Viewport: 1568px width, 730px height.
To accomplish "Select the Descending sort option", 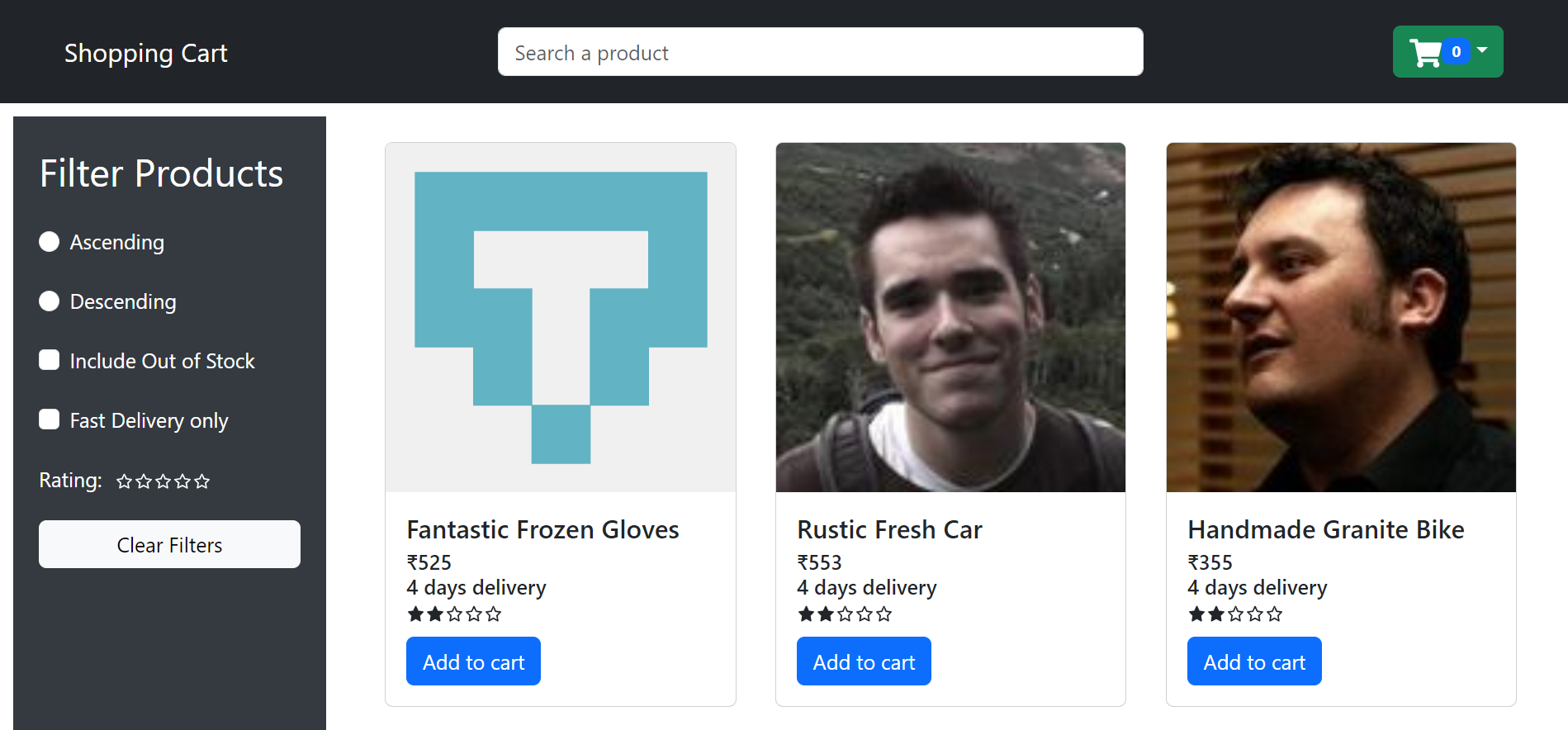I will [50, 301].
